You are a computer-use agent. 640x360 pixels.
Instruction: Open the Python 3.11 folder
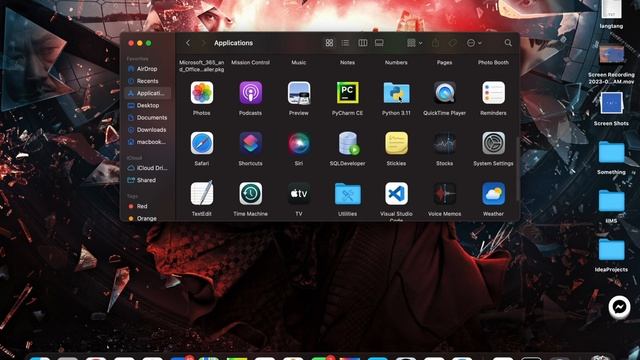[x=396, y=93]
